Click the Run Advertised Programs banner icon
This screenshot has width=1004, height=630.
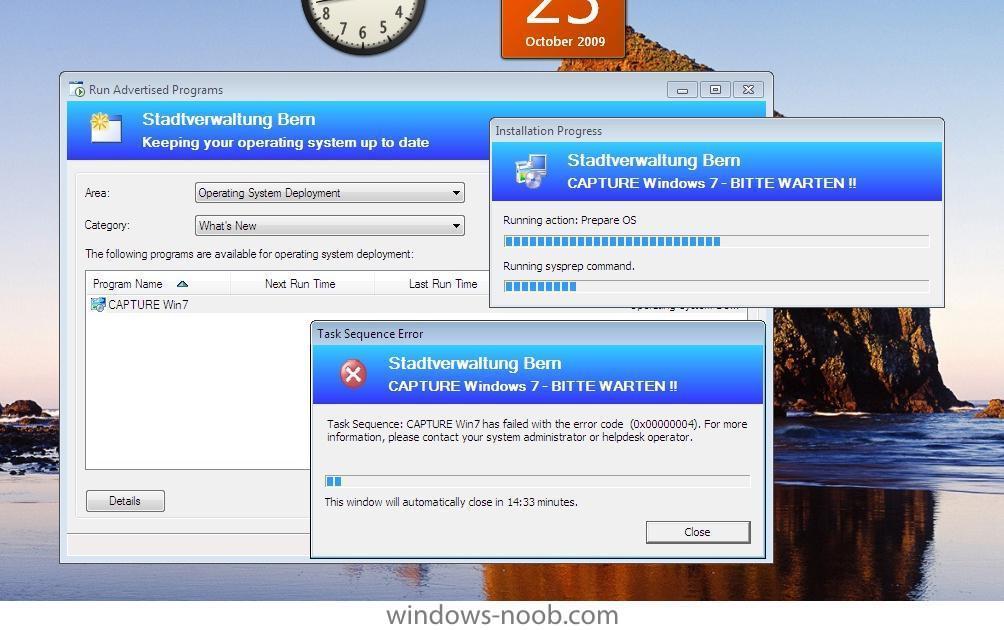pos(106,127)
